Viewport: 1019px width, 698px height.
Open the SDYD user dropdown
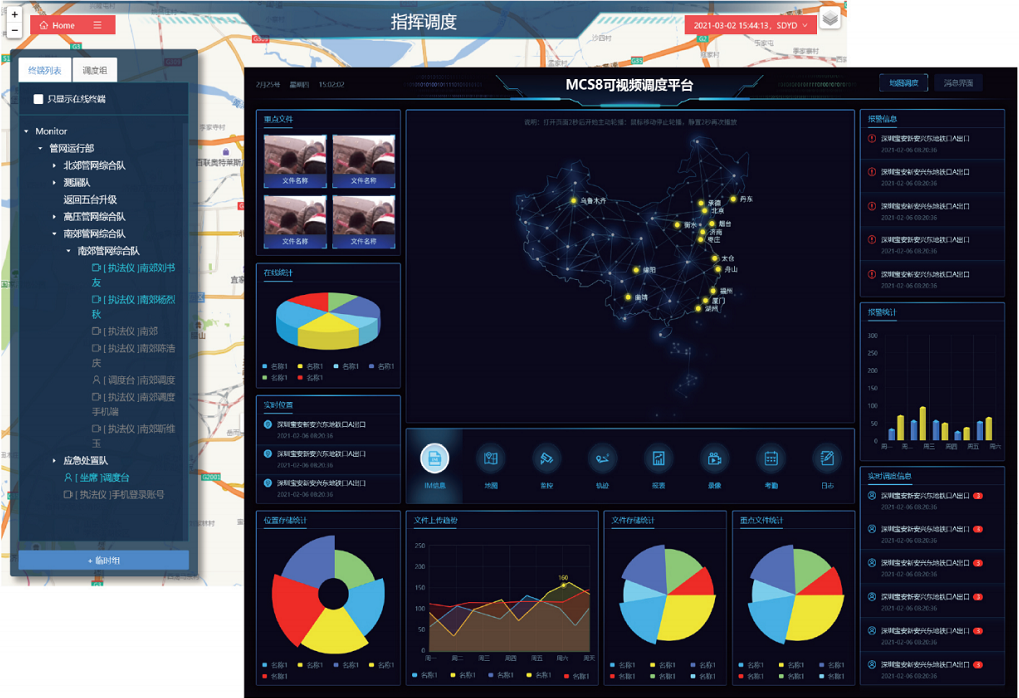[x=749, y=25]
